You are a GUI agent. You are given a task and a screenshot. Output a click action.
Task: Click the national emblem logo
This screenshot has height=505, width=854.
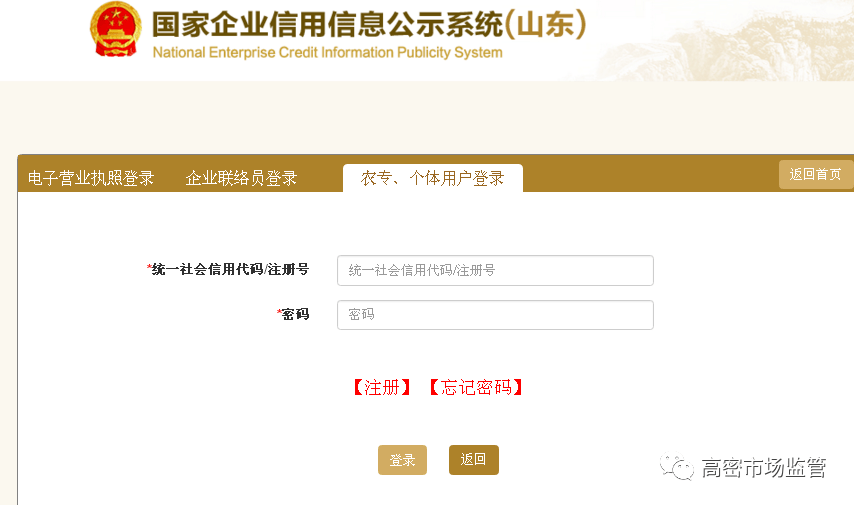(116, 30)
